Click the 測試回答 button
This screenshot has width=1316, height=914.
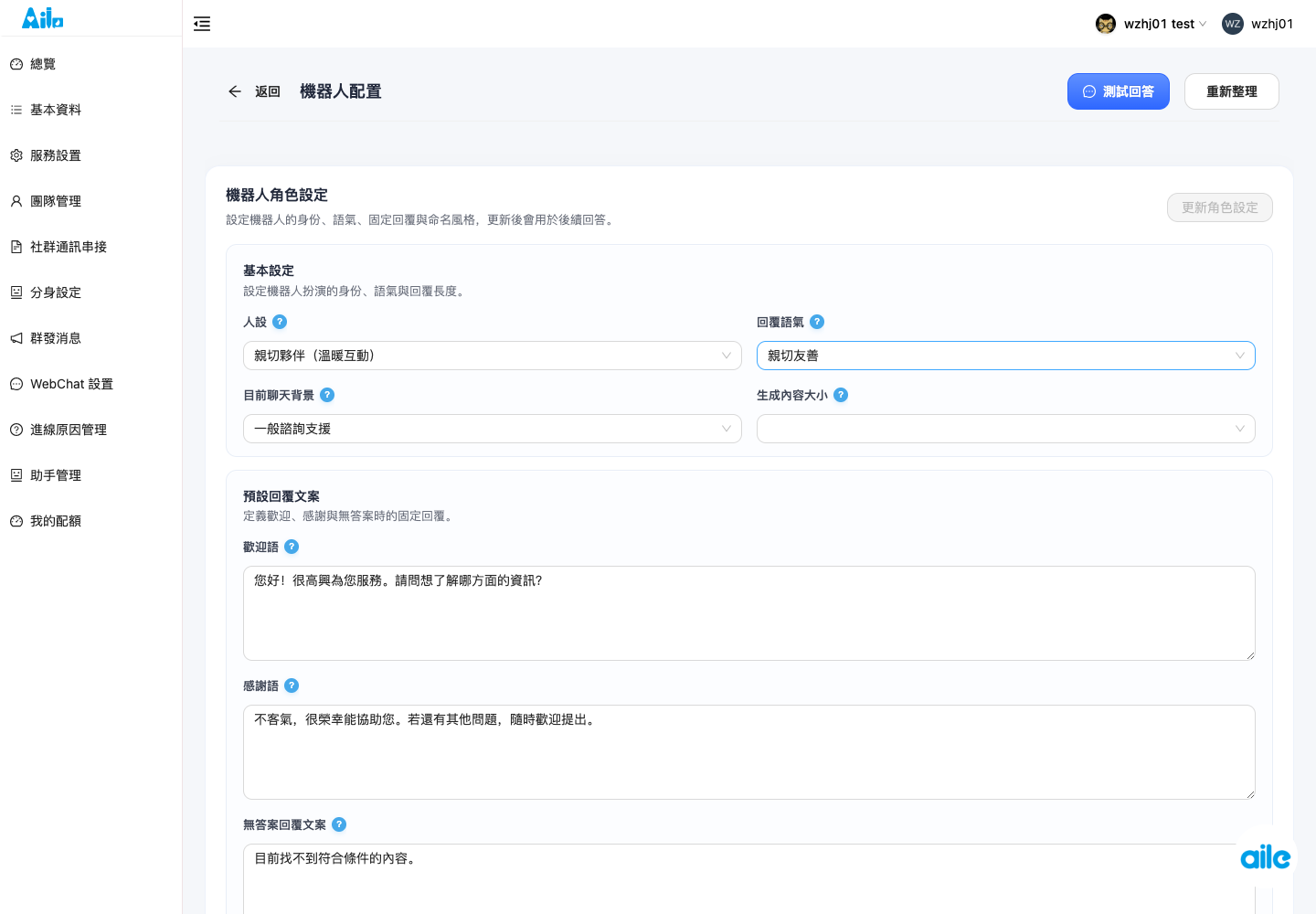click(x=1119, y=91)
